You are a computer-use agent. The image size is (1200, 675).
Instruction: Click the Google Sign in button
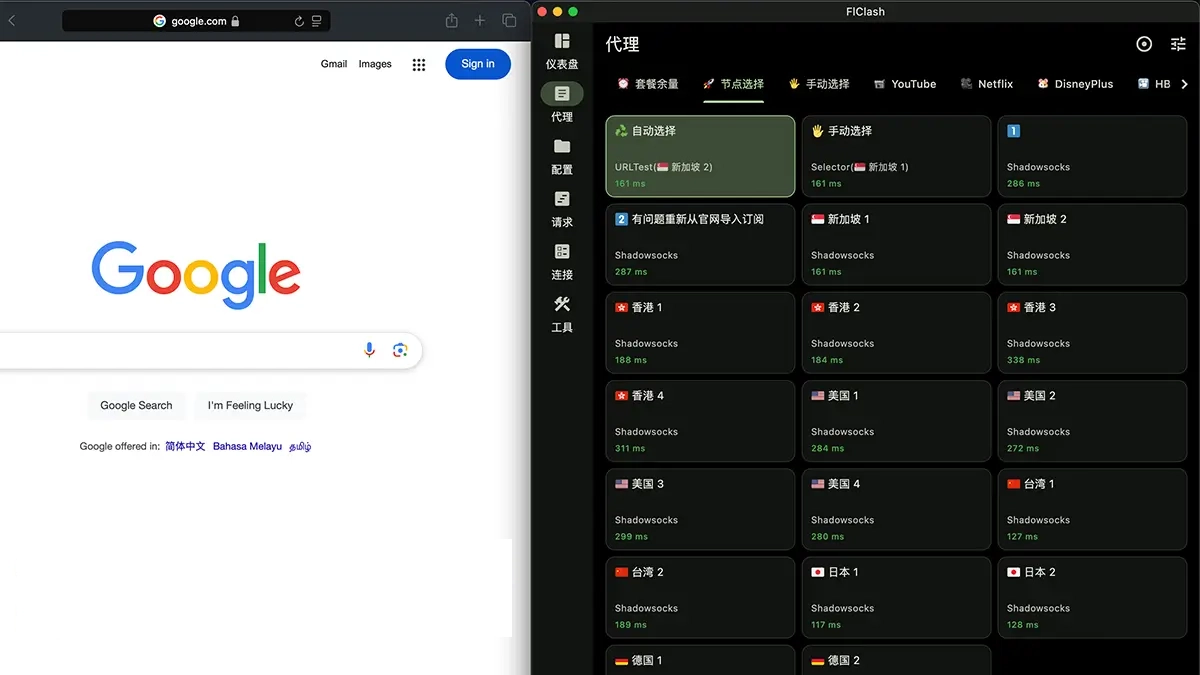477,64
